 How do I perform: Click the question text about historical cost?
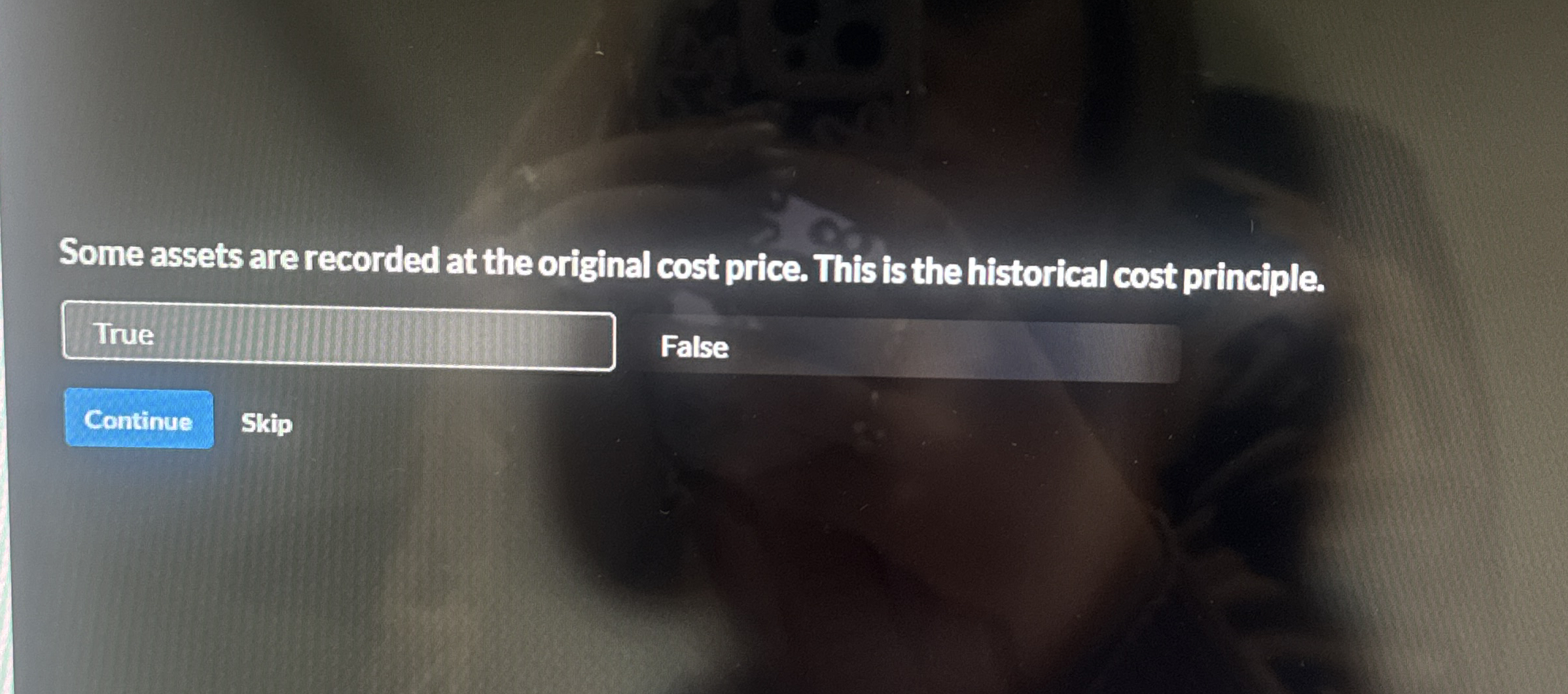[692, 265]
